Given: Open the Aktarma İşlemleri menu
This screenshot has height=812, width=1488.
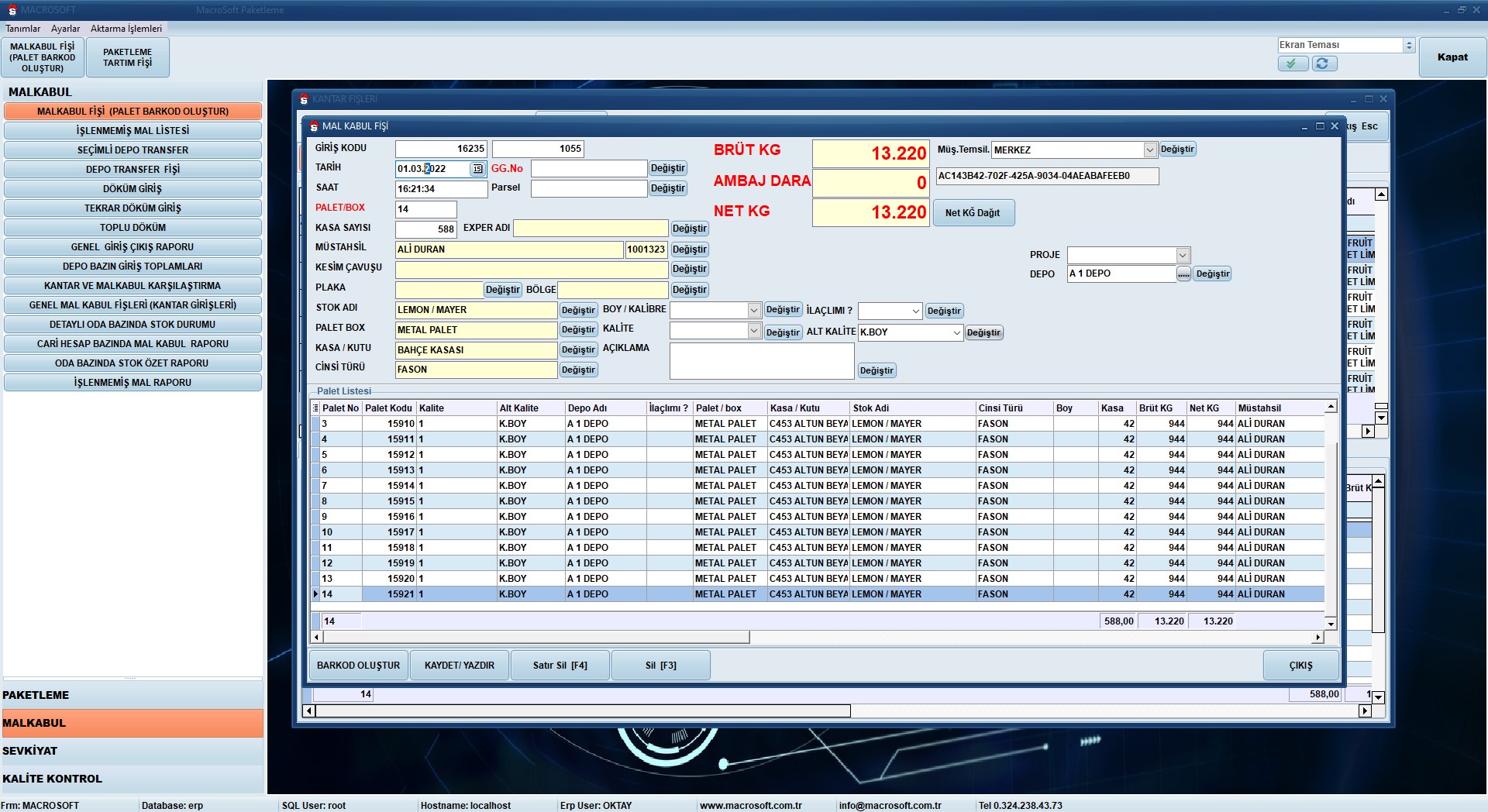Looking at the screenshot, I should pos(126,29).
